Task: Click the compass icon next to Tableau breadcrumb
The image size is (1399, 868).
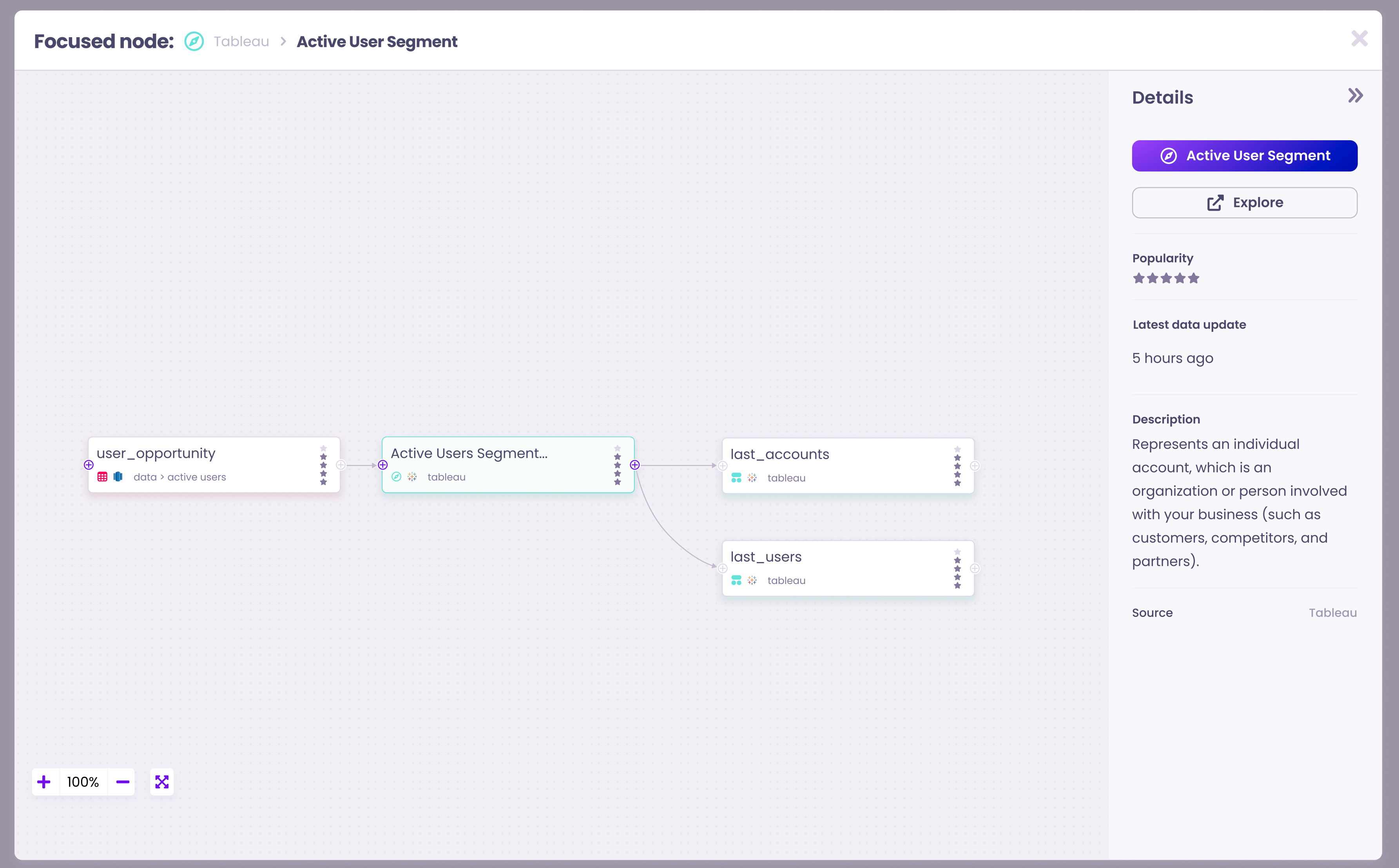Action: 194,42
